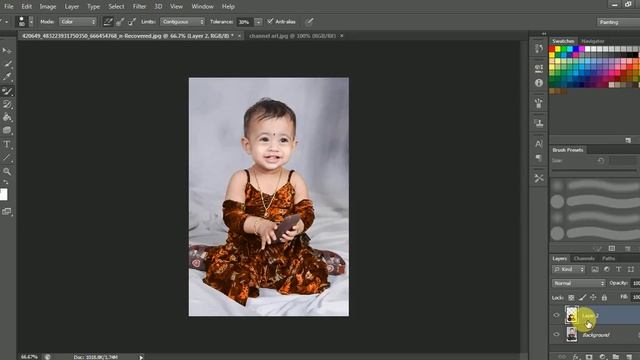Open the Painting workspace switcher

[x=618, y=22]
